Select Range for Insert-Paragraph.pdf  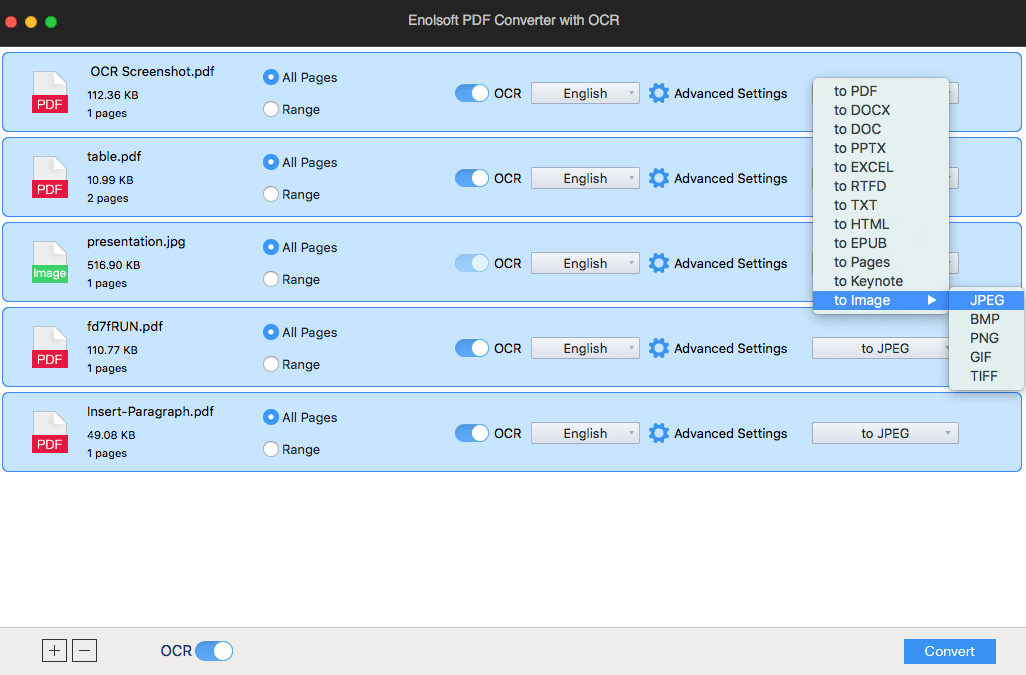point(271,449)
